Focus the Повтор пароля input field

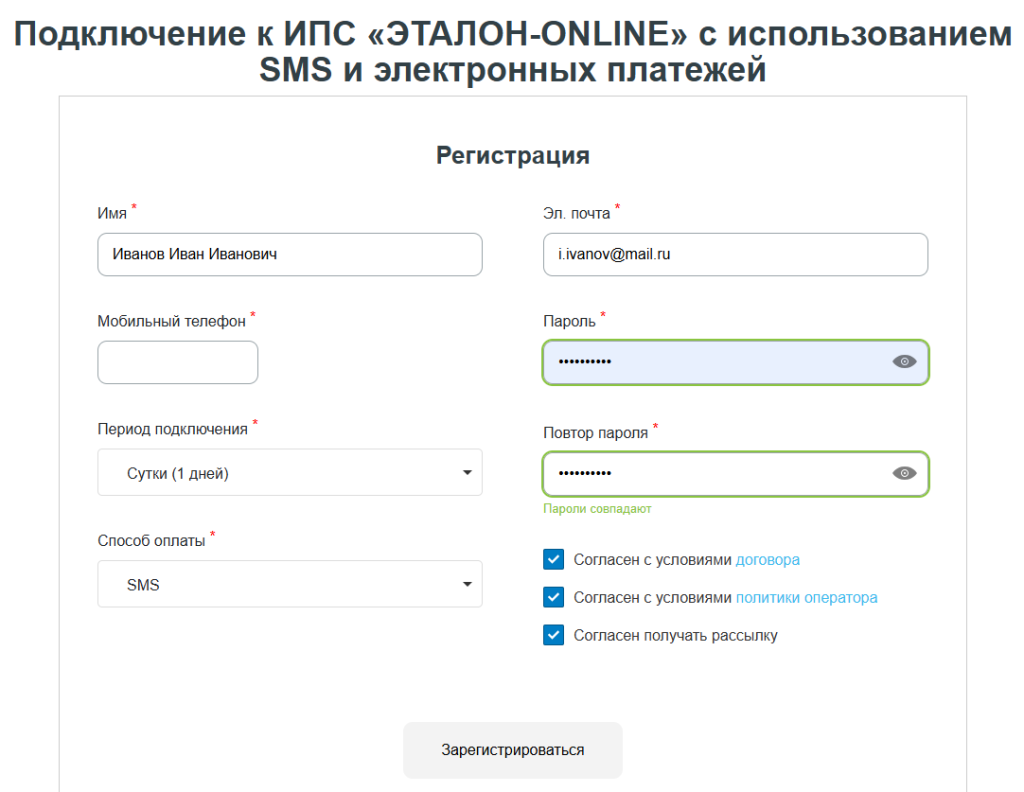735,474
